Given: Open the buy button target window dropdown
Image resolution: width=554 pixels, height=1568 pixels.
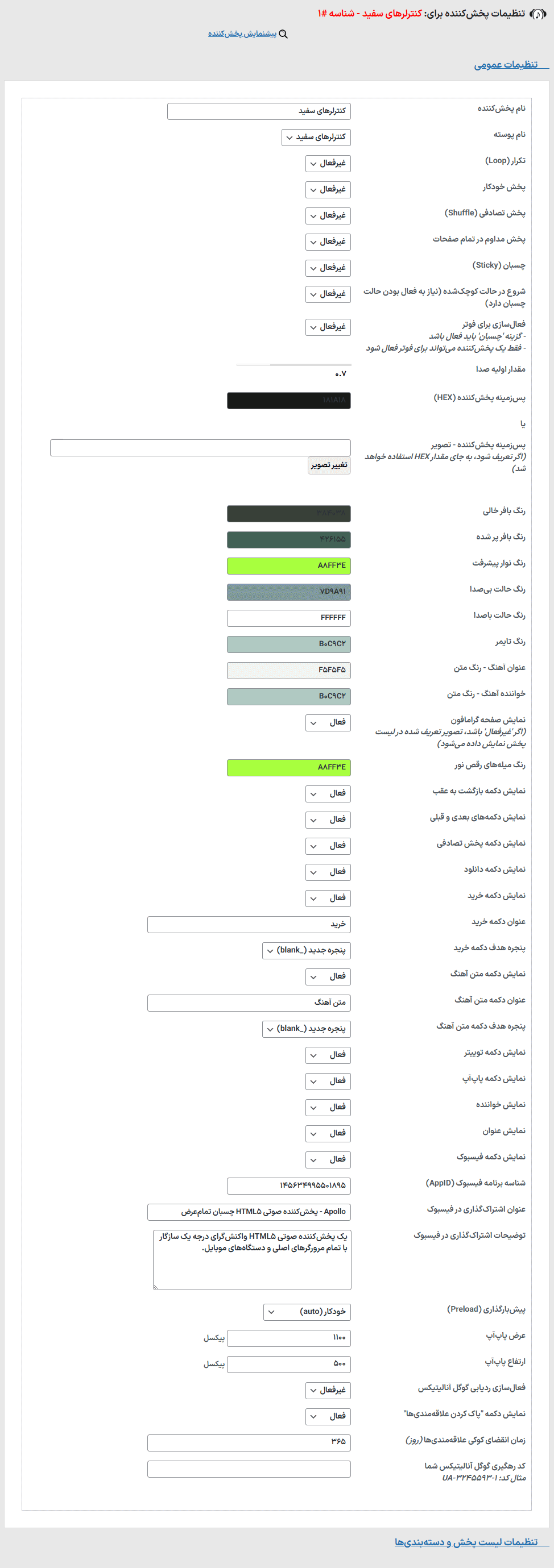Looking at the screenshot, I should tap(307, 951).
